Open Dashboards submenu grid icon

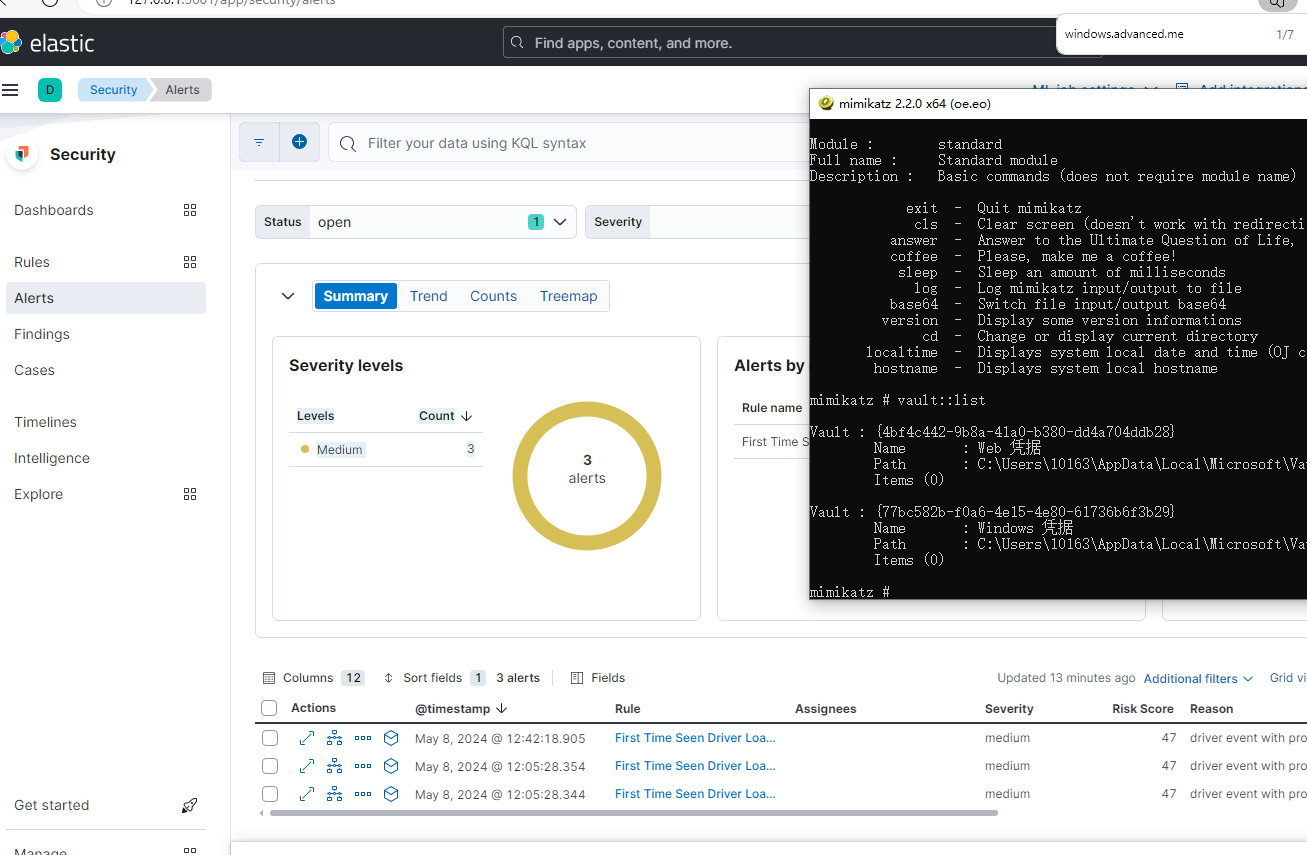(190, 210)
